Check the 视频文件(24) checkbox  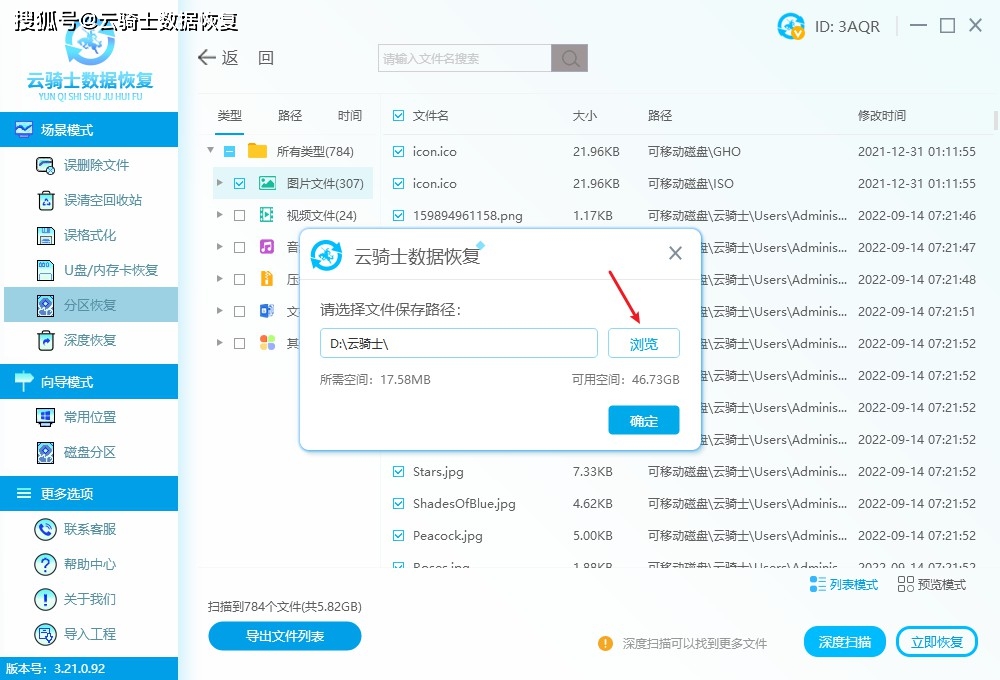[x=239, y=215]
